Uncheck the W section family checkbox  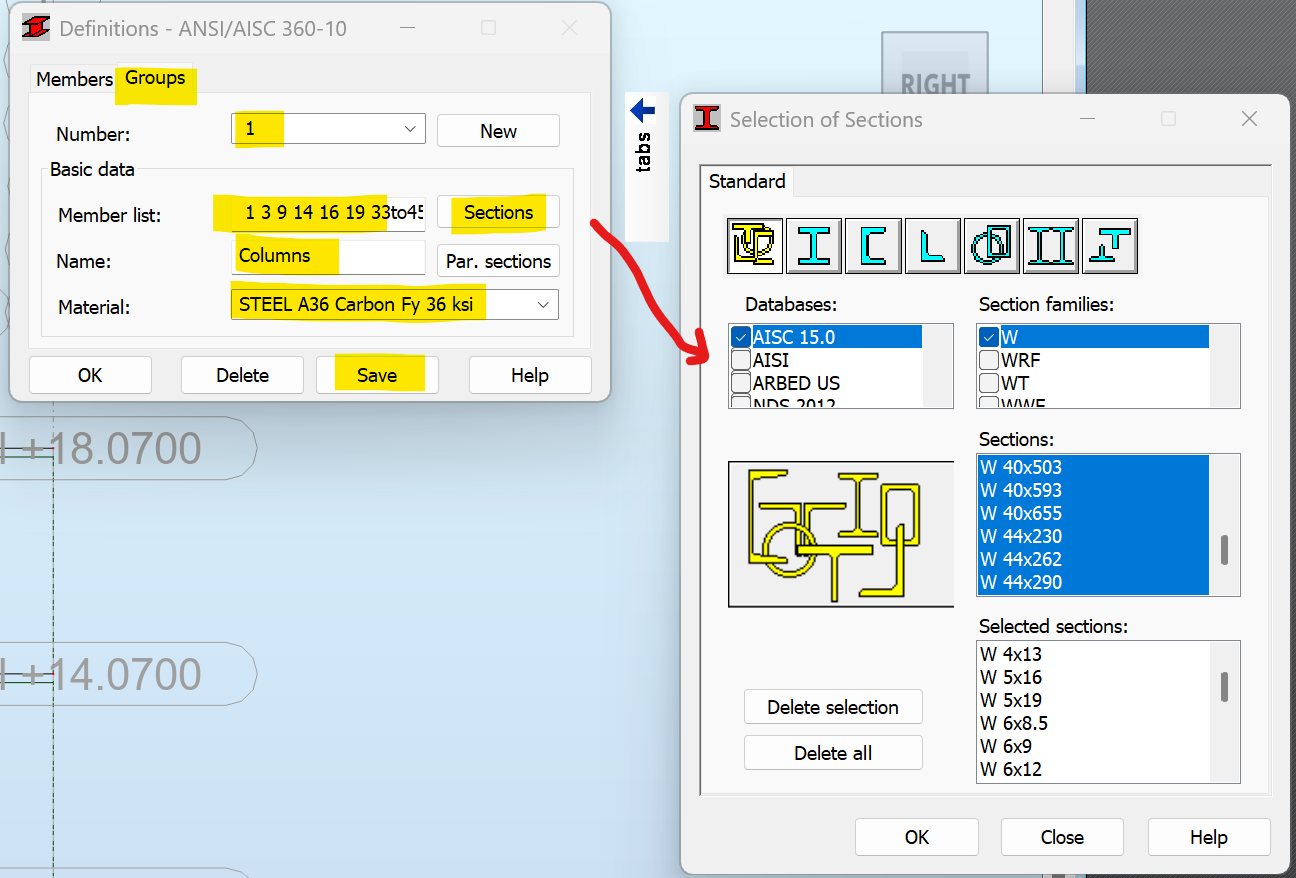[989, 337]
